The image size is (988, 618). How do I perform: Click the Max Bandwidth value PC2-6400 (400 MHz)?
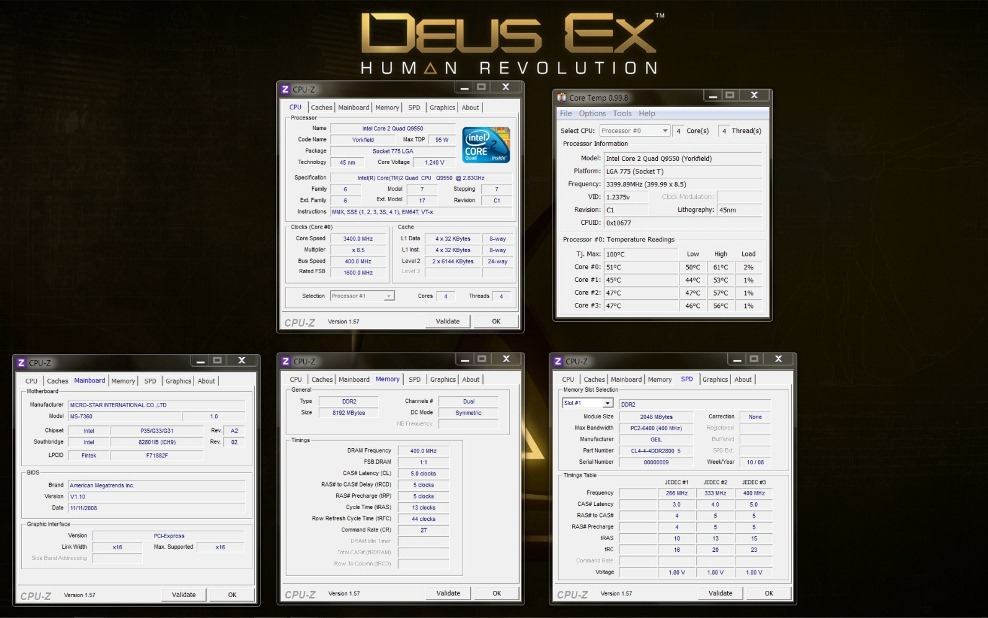pyautogui.click(x=655, y=428)
